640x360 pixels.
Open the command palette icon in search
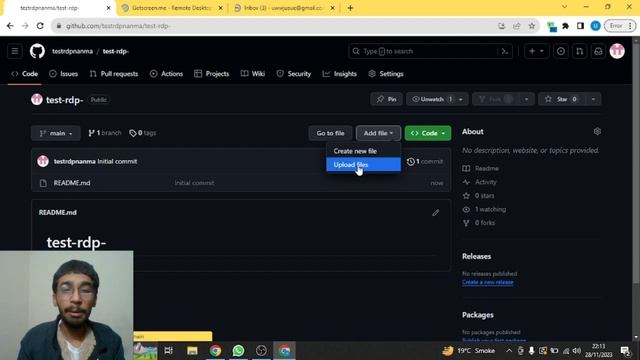point(505,51)
